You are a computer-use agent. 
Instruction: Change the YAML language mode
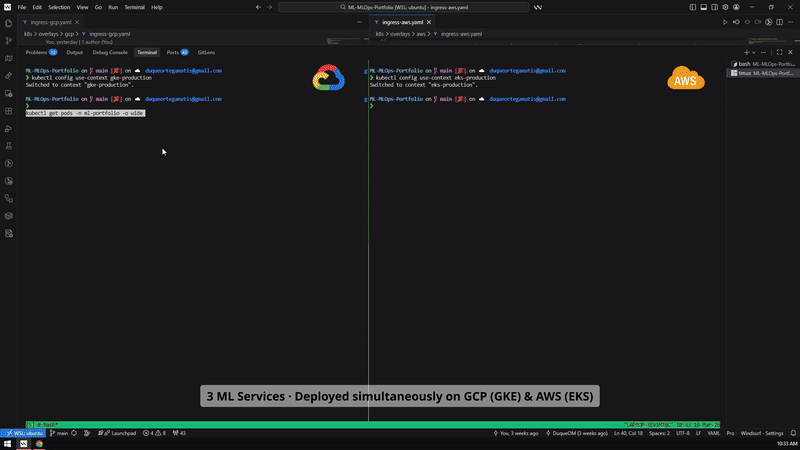[714, 433]
